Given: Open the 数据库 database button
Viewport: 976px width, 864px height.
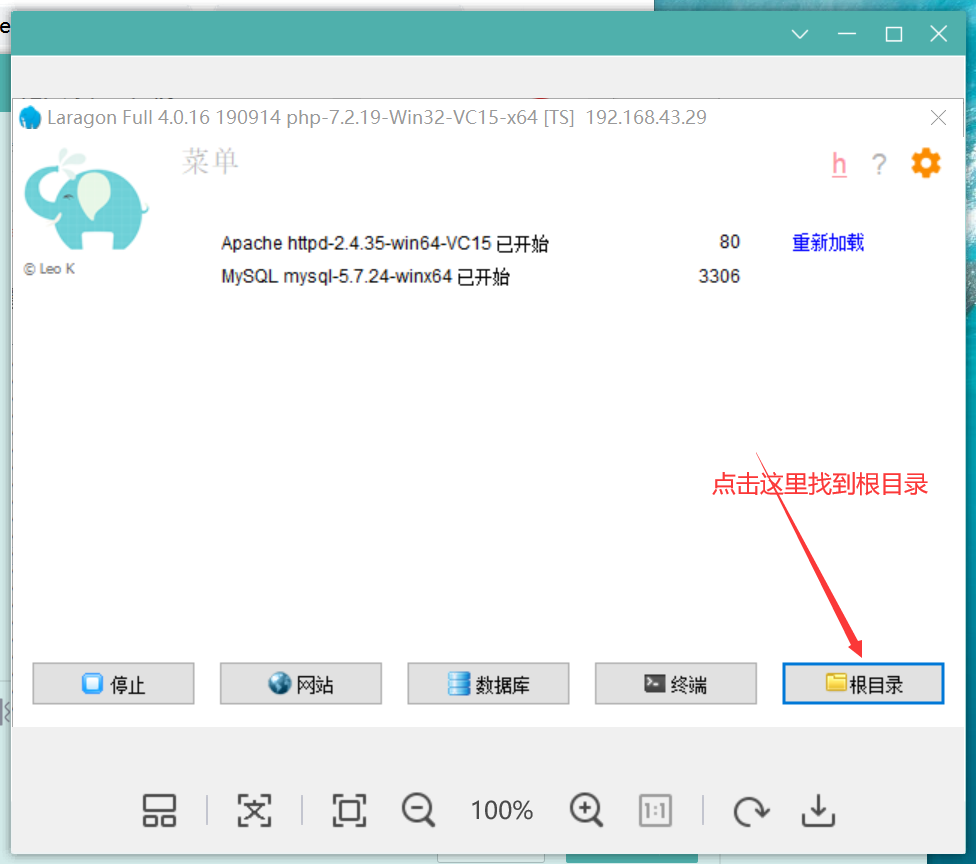Looking at the screenshot, I should [488, 683].
